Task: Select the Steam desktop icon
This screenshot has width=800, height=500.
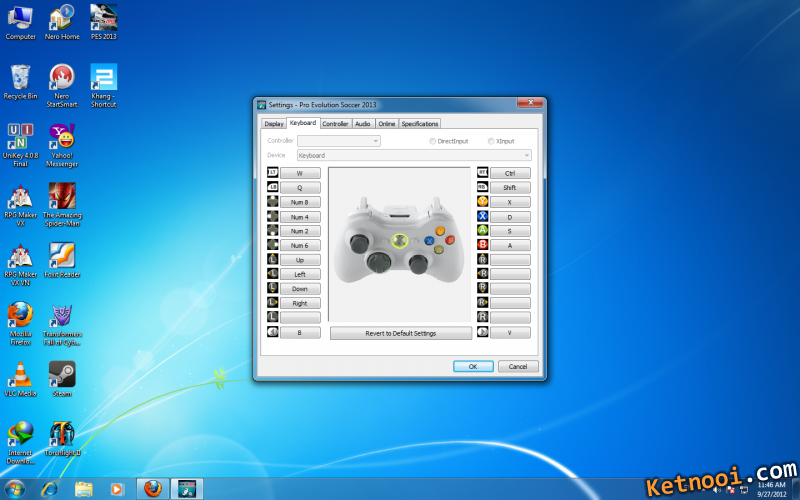Action: click(62, 379)
